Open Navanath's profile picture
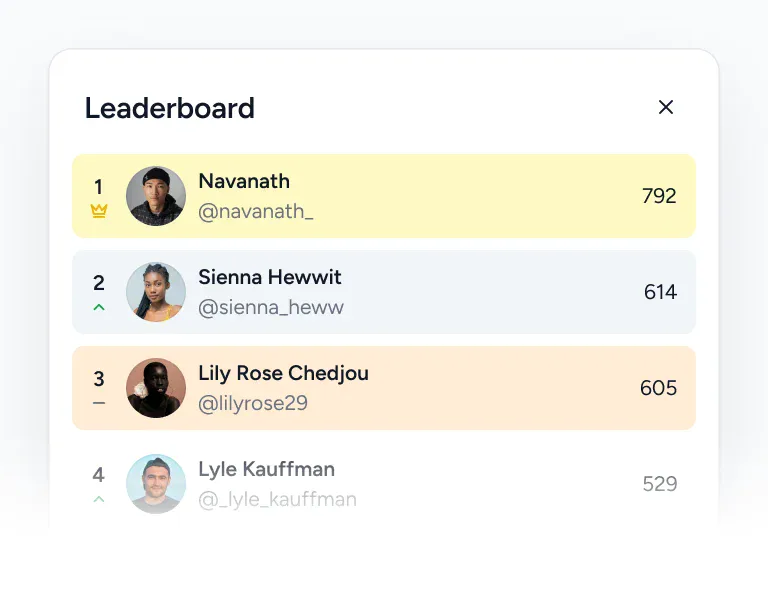This screenshot has width=768, height=600. [156, 196]
